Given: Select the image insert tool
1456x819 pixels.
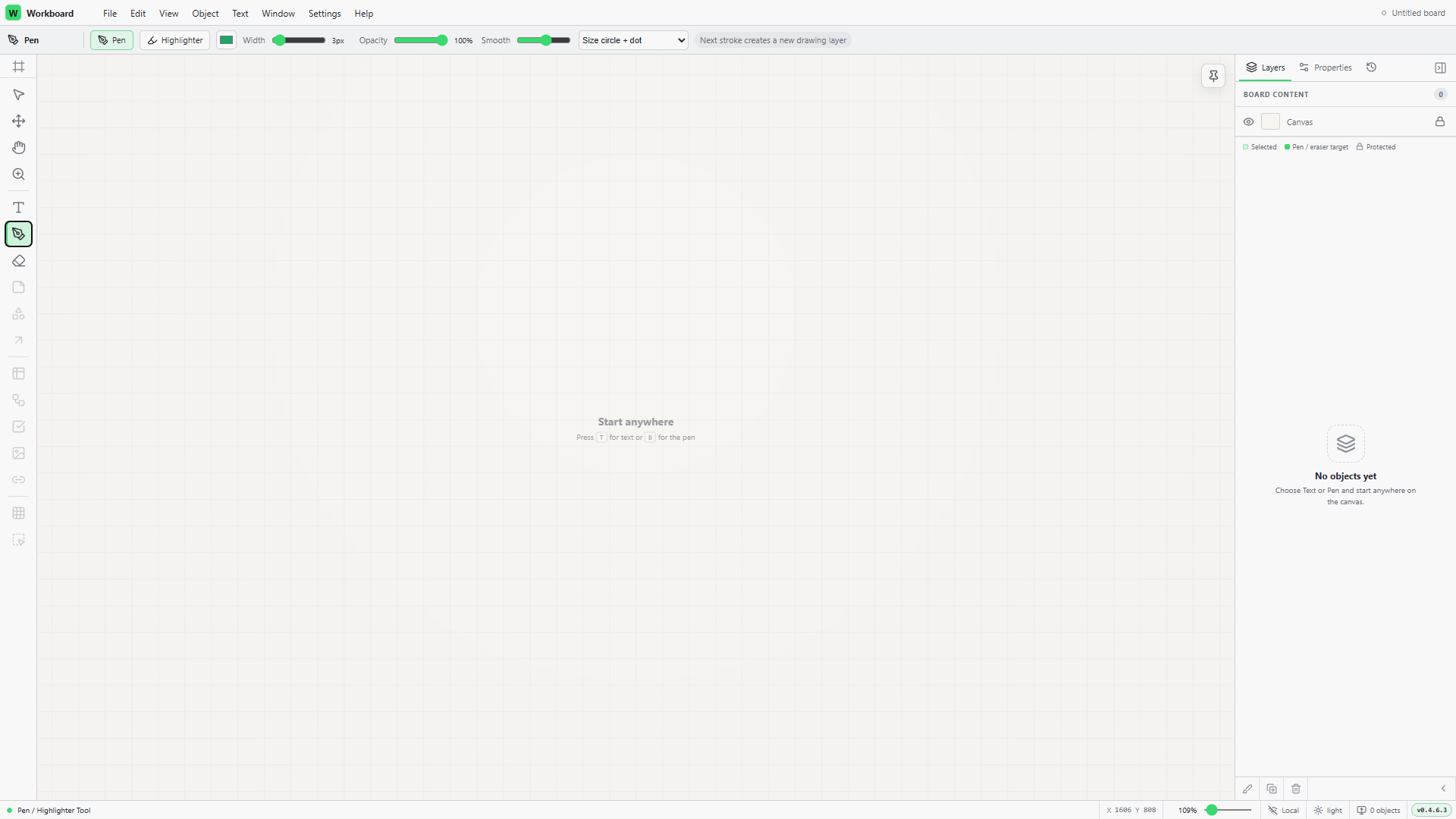Looking at the screenshot, I should 19,453.
